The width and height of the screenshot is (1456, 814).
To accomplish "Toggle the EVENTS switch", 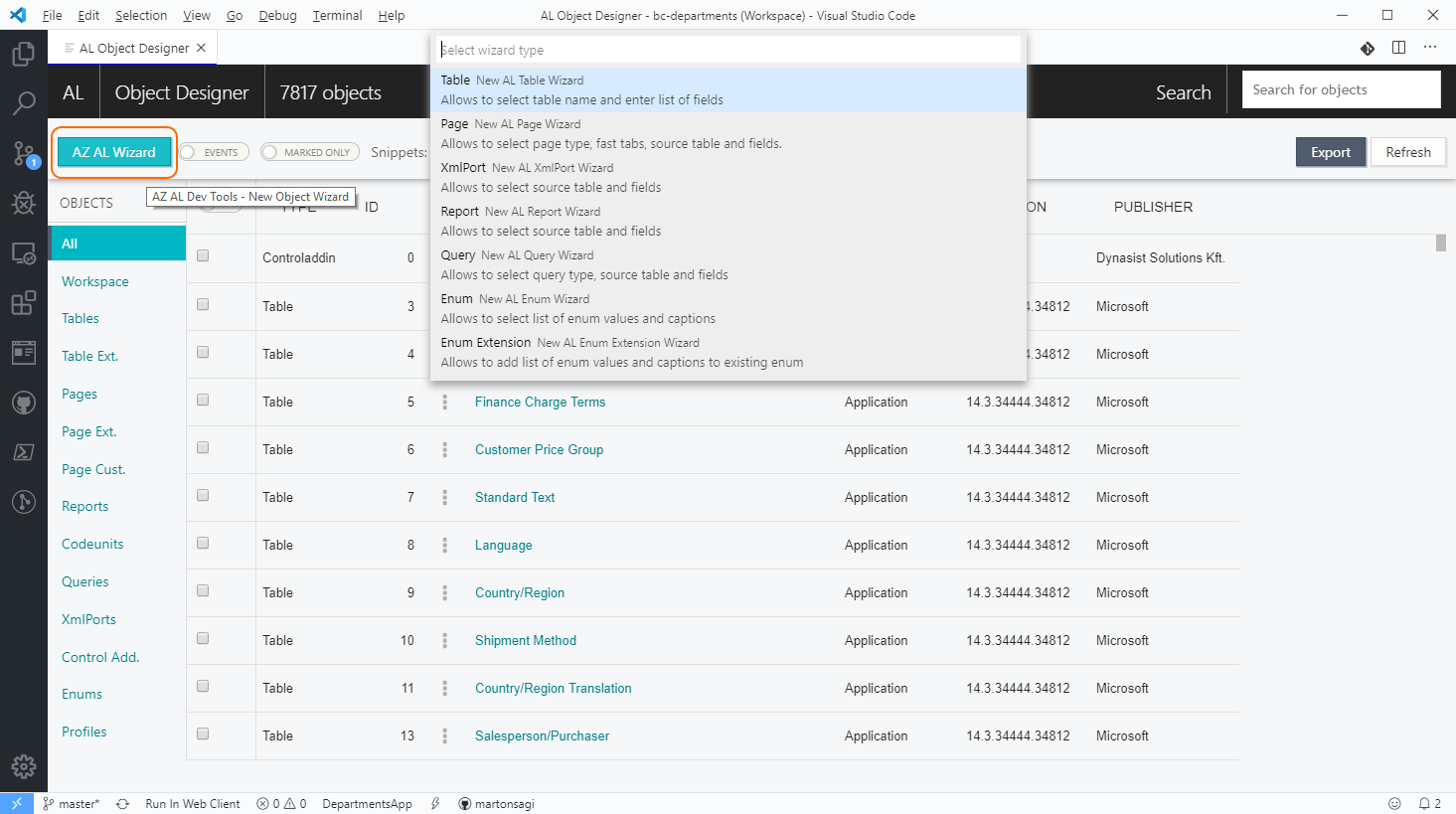I will coord(214,152).
